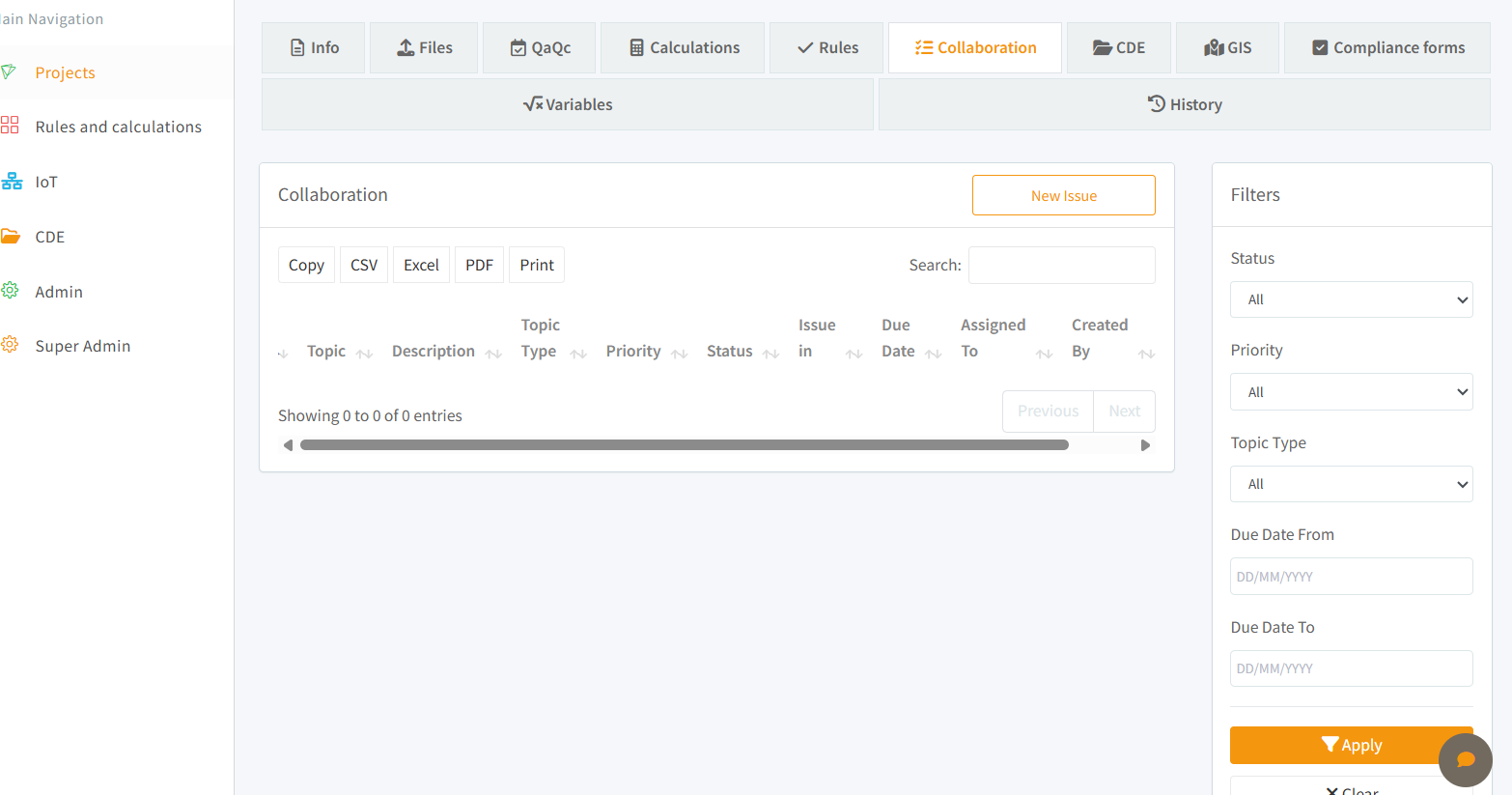
Task: Click the Super Admin gear icon
Action: click(10, 345)
